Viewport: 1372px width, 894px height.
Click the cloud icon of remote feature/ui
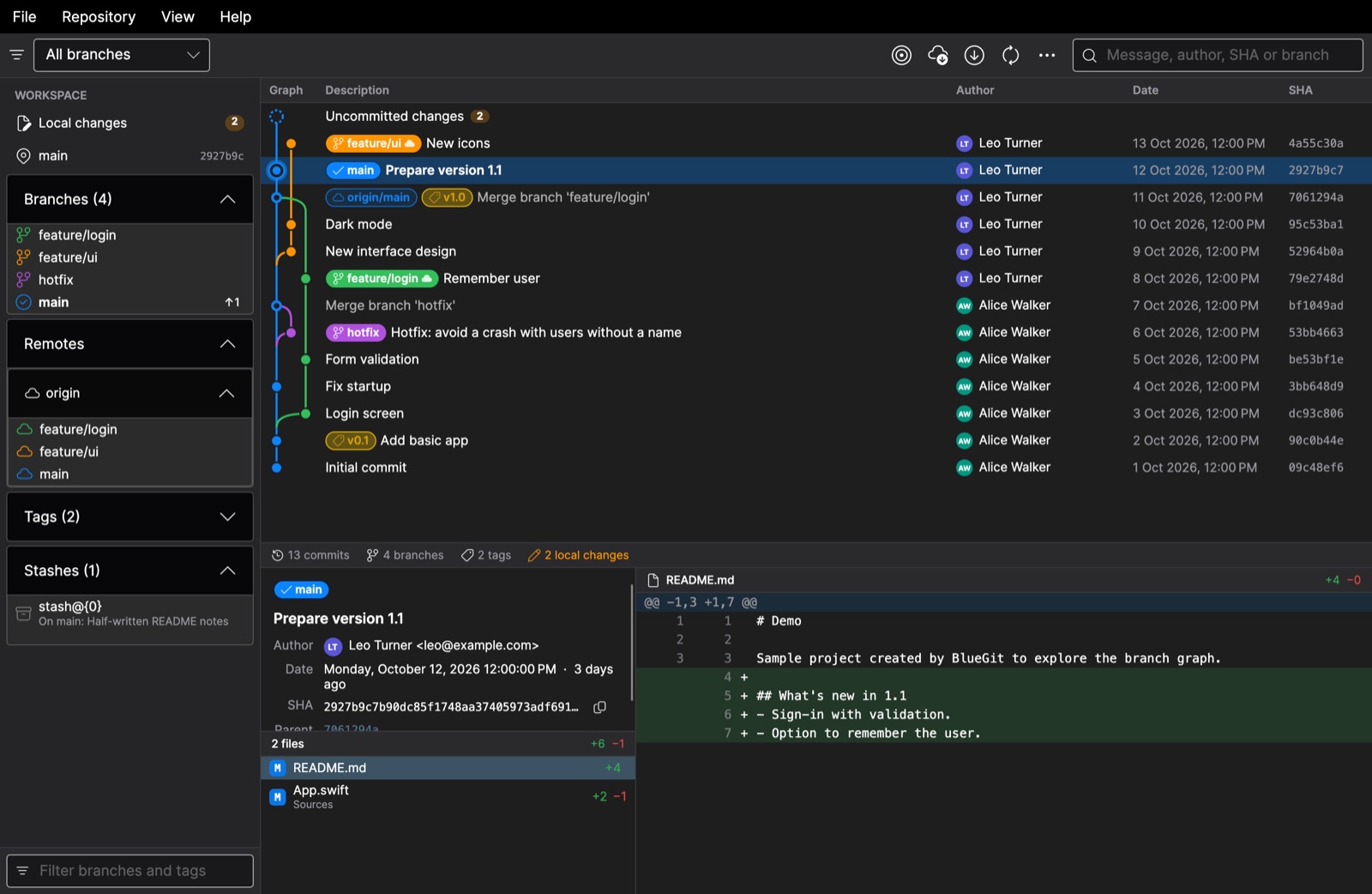click(25, 451)
